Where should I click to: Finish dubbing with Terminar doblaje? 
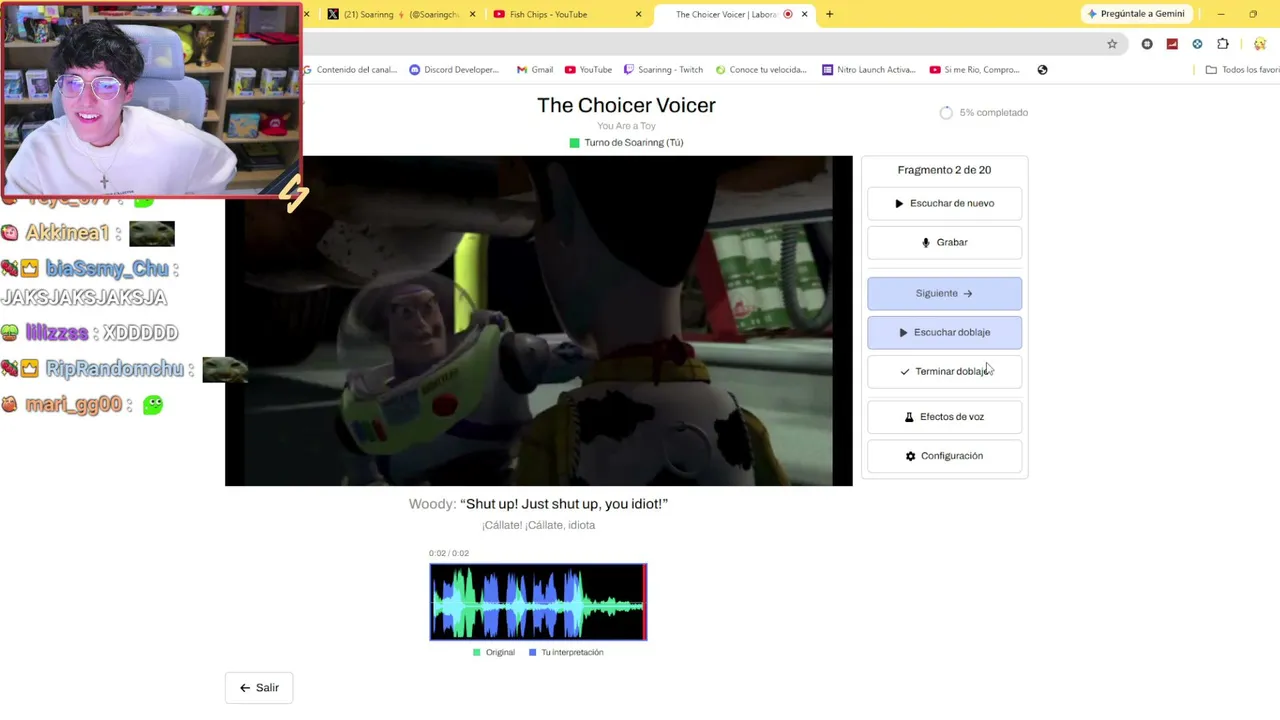(x=944, y=371)
